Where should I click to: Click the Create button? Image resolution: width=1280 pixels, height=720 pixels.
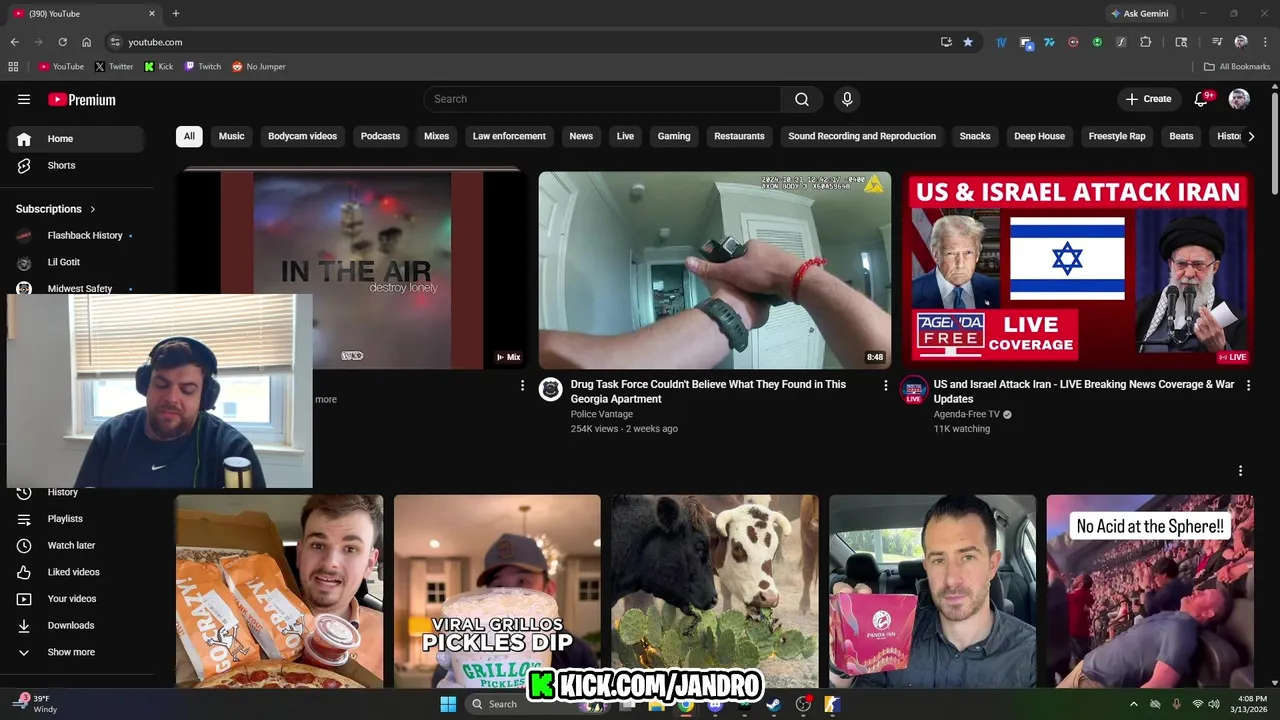(1148, 99)
